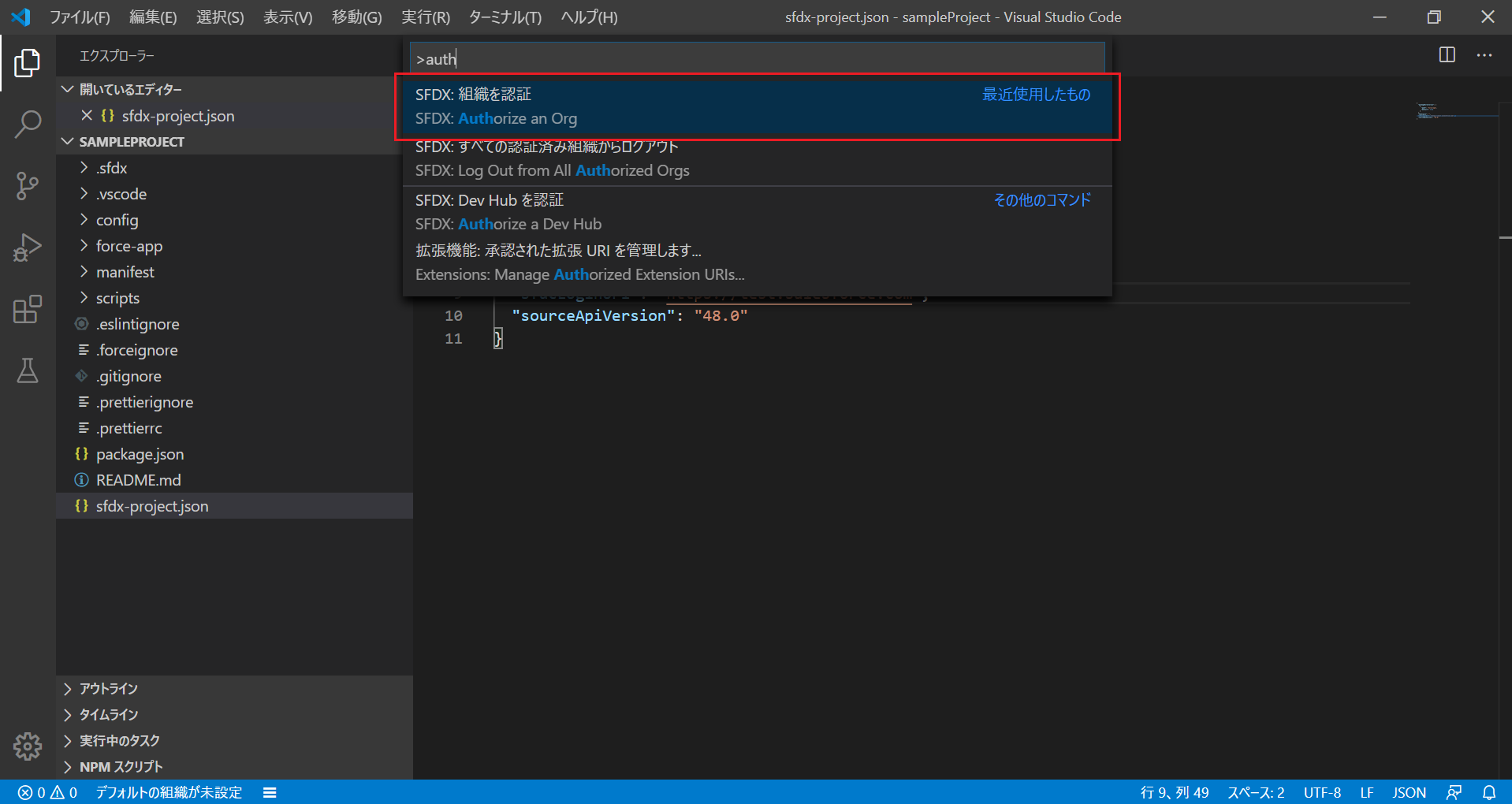
Task: Open .gitignore file
Action: pos(234,376)
